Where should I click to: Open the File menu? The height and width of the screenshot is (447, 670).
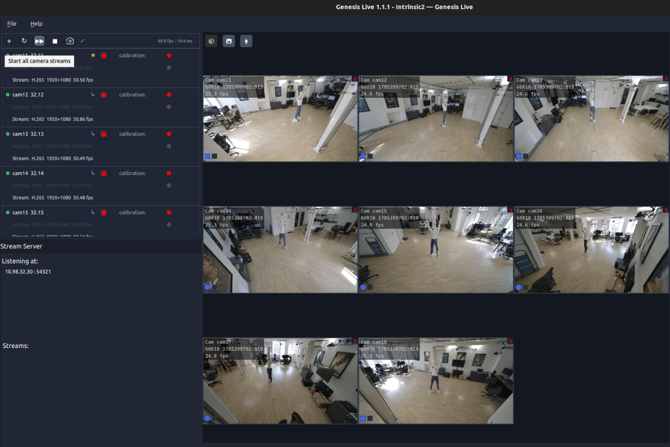[x=12, y=24]
